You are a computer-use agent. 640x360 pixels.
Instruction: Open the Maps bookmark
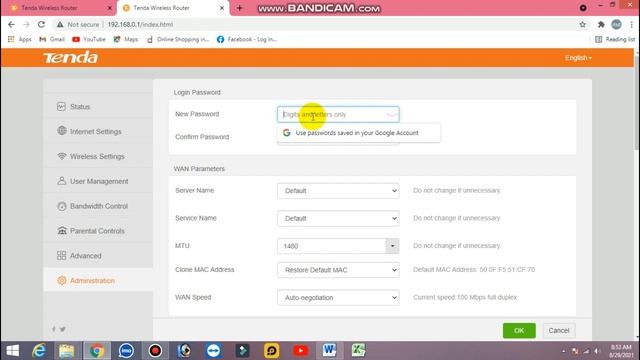pyautogui.click(x=126, y=39)
